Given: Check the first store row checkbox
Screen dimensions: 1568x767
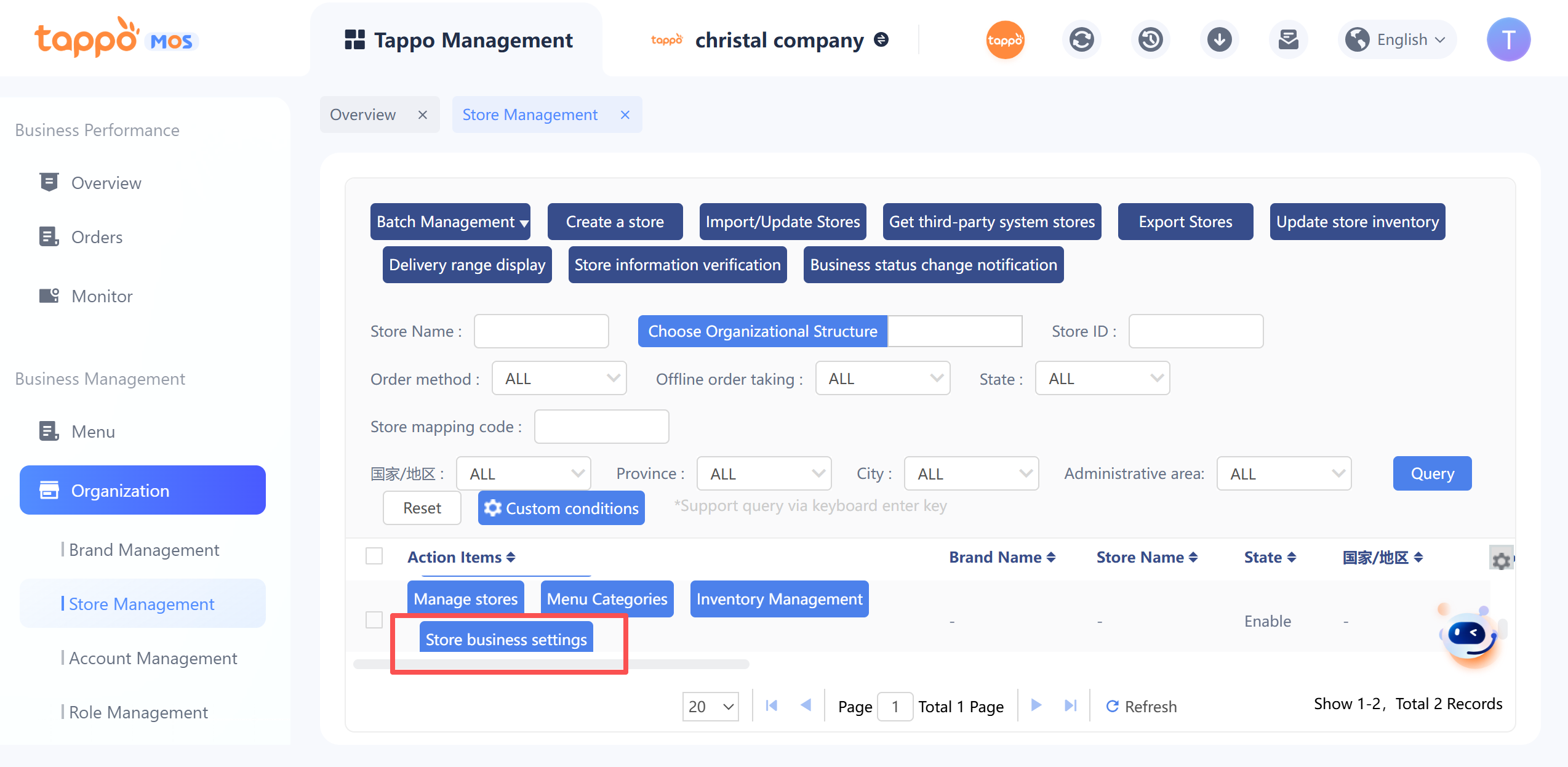Looking at the screenshot, I should click(374, 619).
